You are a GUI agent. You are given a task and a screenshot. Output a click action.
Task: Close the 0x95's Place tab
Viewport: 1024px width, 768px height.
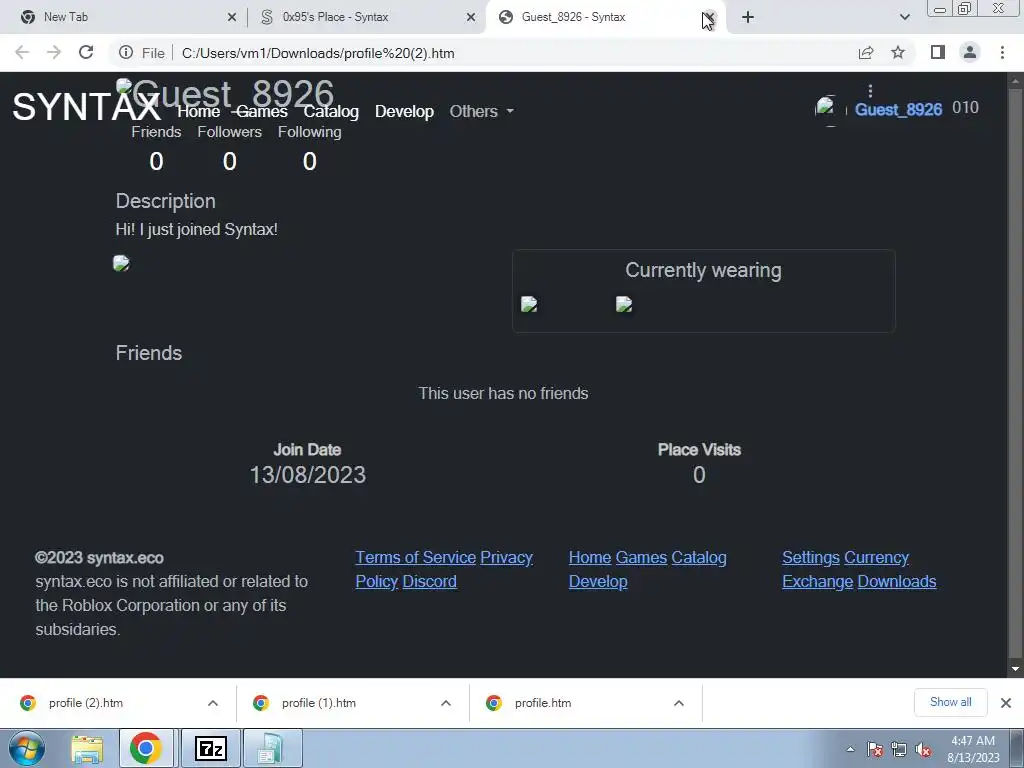coord(471,18)
